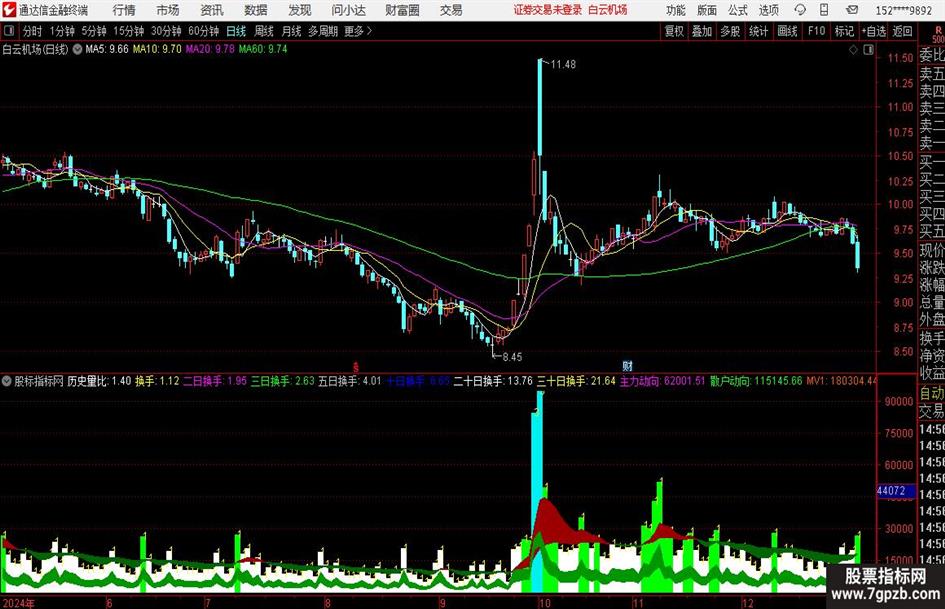Click the 主力动向 indicator value
Screen dimensions: 945x609
[662, 381]
